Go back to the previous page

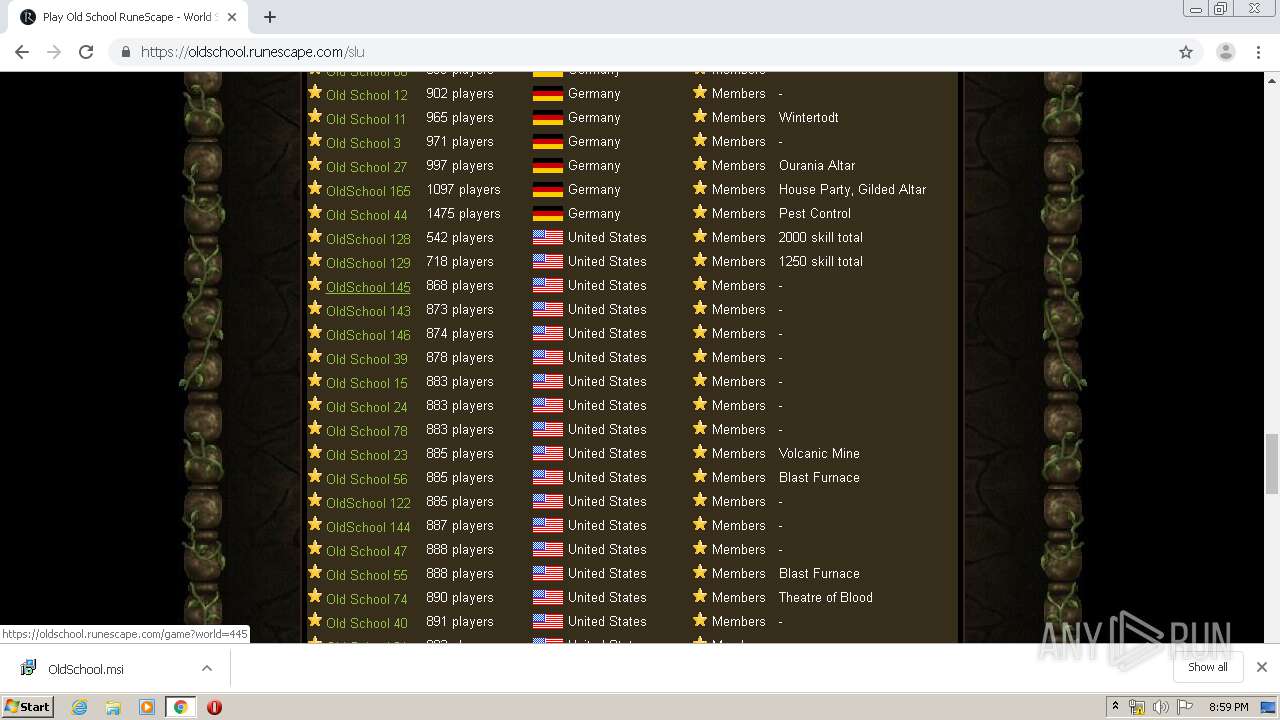[x=22, y=52]
